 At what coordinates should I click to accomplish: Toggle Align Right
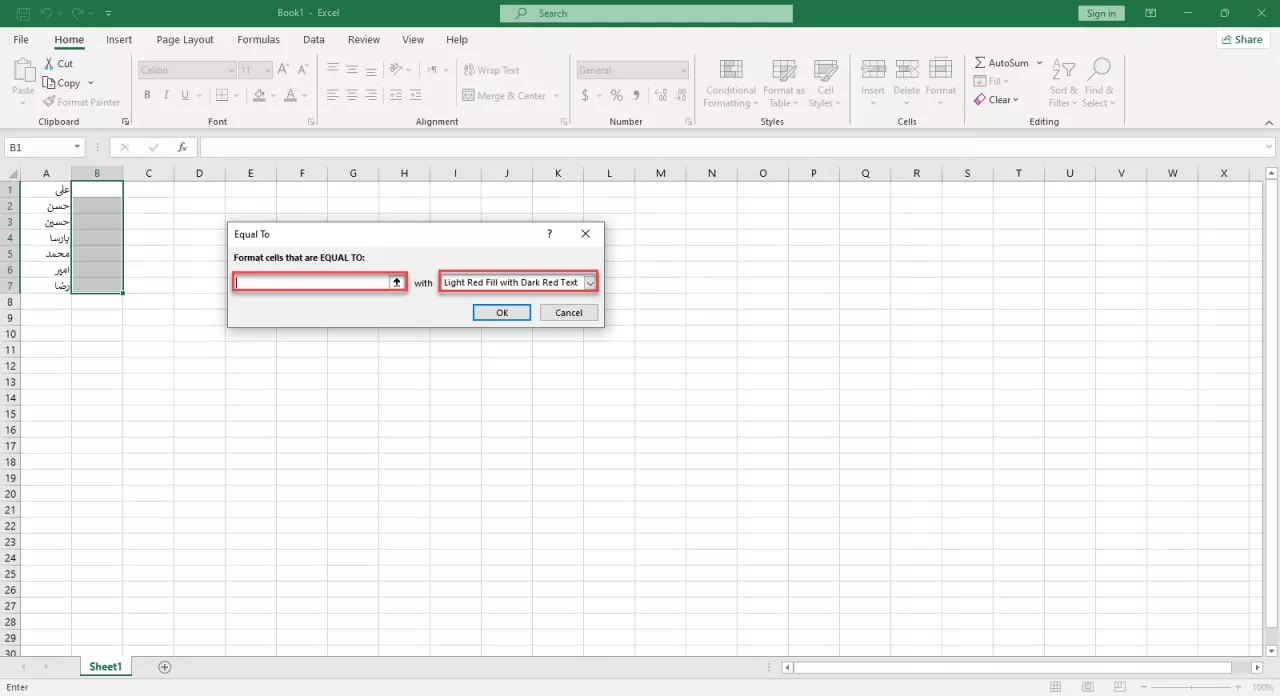click(x=371, y=96)
